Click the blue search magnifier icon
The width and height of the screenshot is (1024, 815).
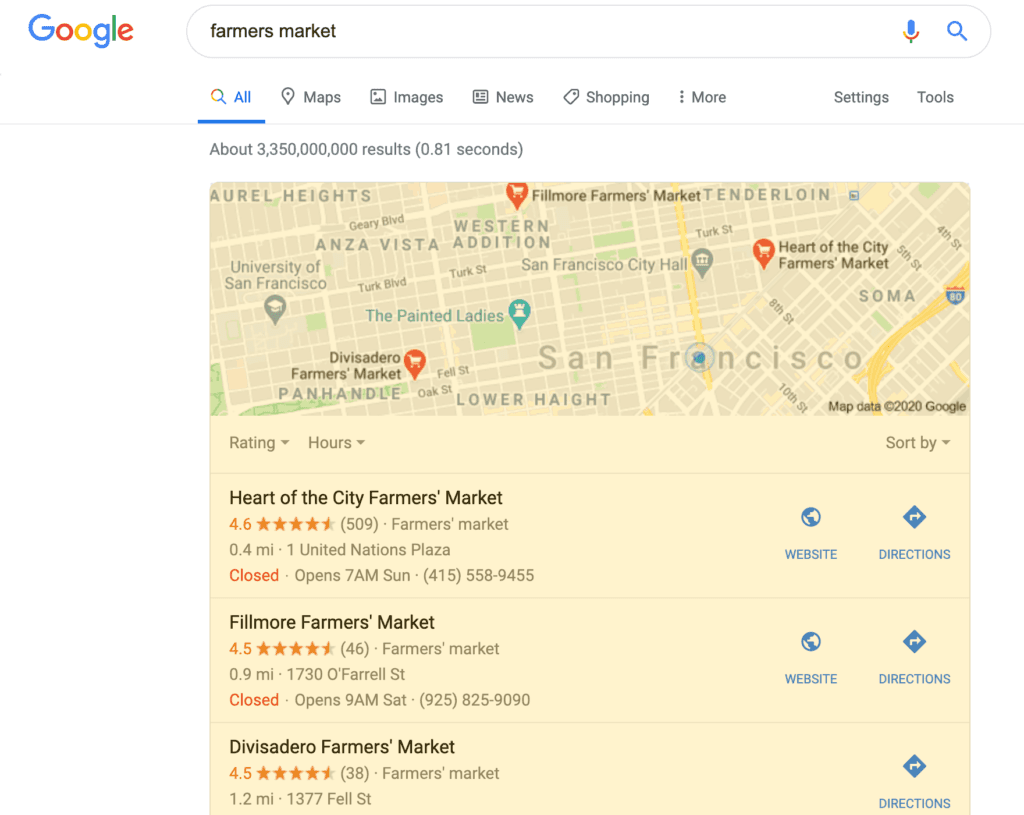tap(957, 31)
